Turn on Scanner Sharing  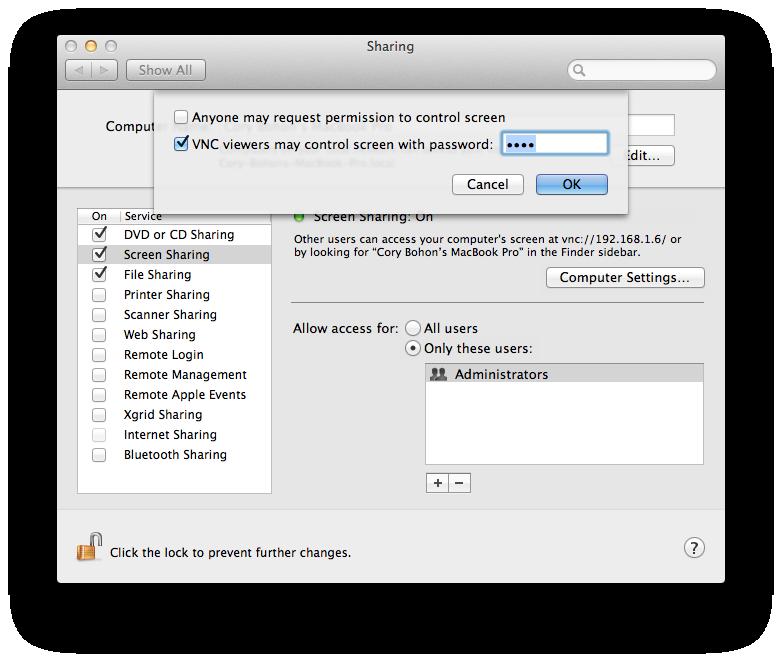pos(99,315)
